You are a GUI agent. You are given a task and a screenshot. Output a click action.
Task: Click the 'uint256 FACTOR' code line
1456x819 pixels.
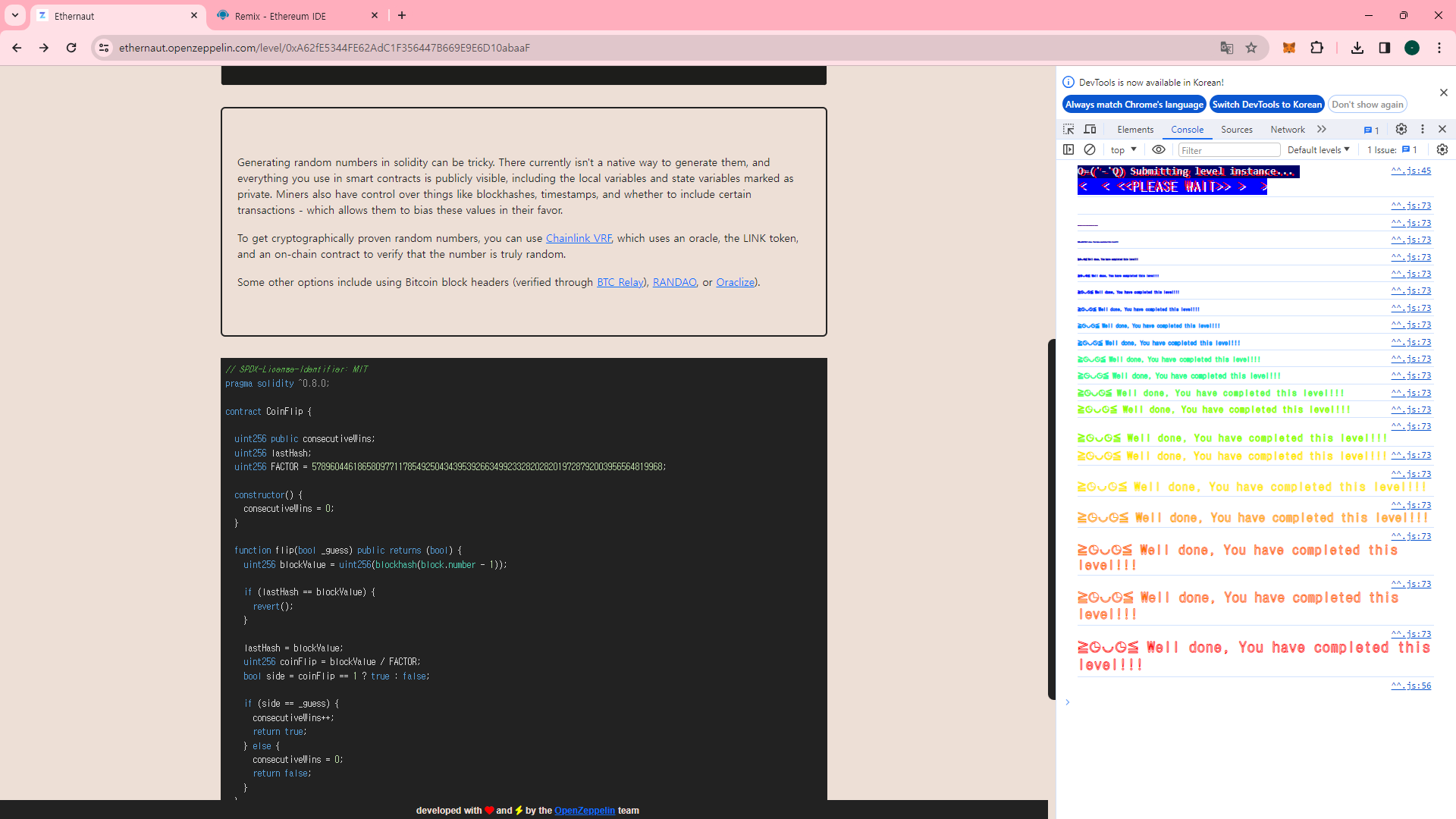(x=450, y=467)
